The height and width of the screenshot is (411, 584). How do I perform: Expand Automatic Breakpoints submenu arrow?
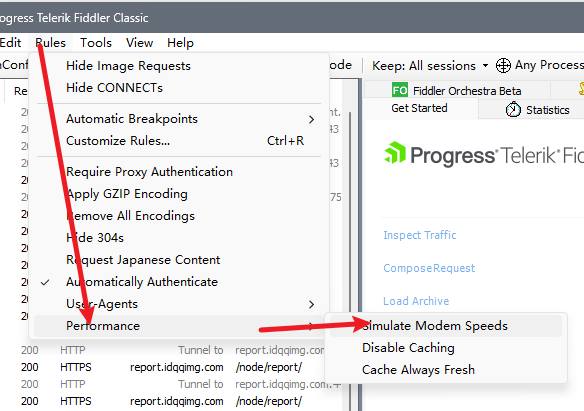click(311, 120)
